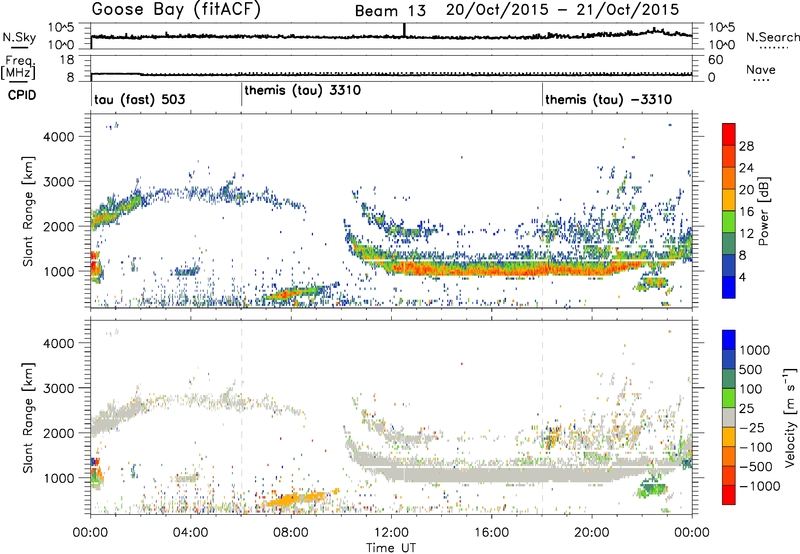
Task: Click the red-orange echo band near 16:00 in the power panel
Action: [x=491, y=269]
